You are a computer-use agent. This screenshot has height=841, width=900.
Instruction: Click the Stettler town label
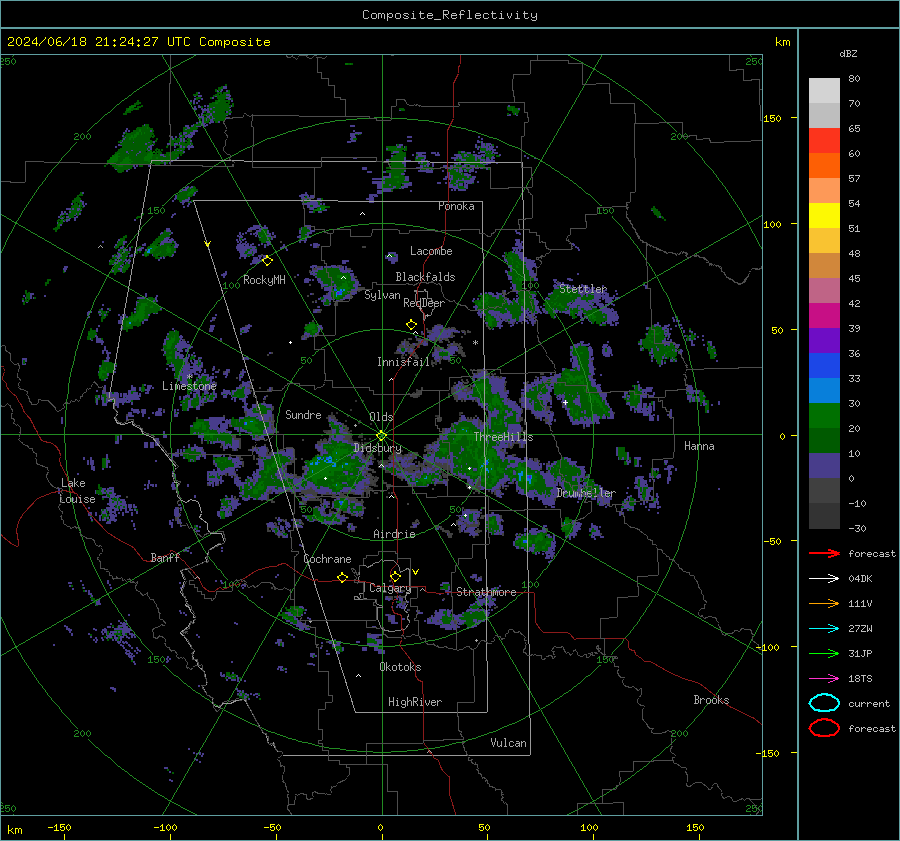[583, 289]
